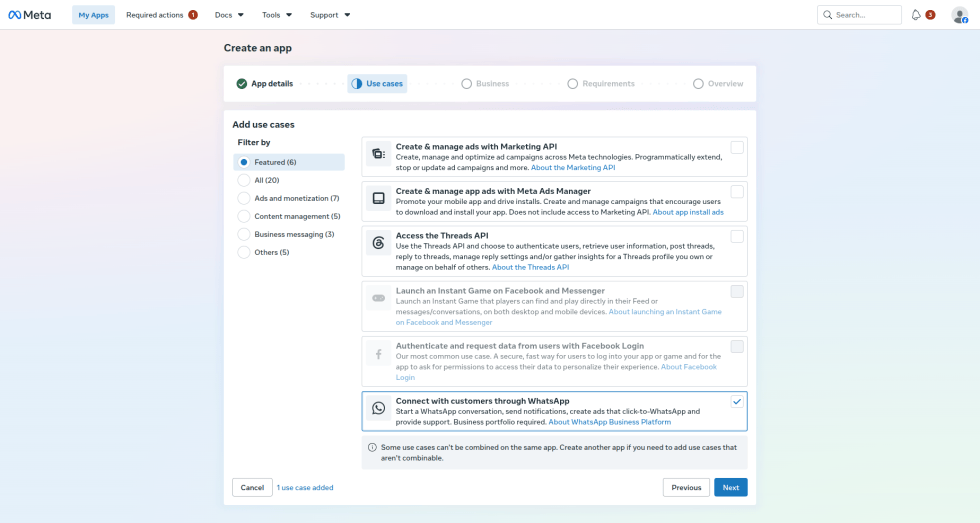Screen dimensions: 980x523
Task: Open About app install ads link
Action: [x=688, y=212]
